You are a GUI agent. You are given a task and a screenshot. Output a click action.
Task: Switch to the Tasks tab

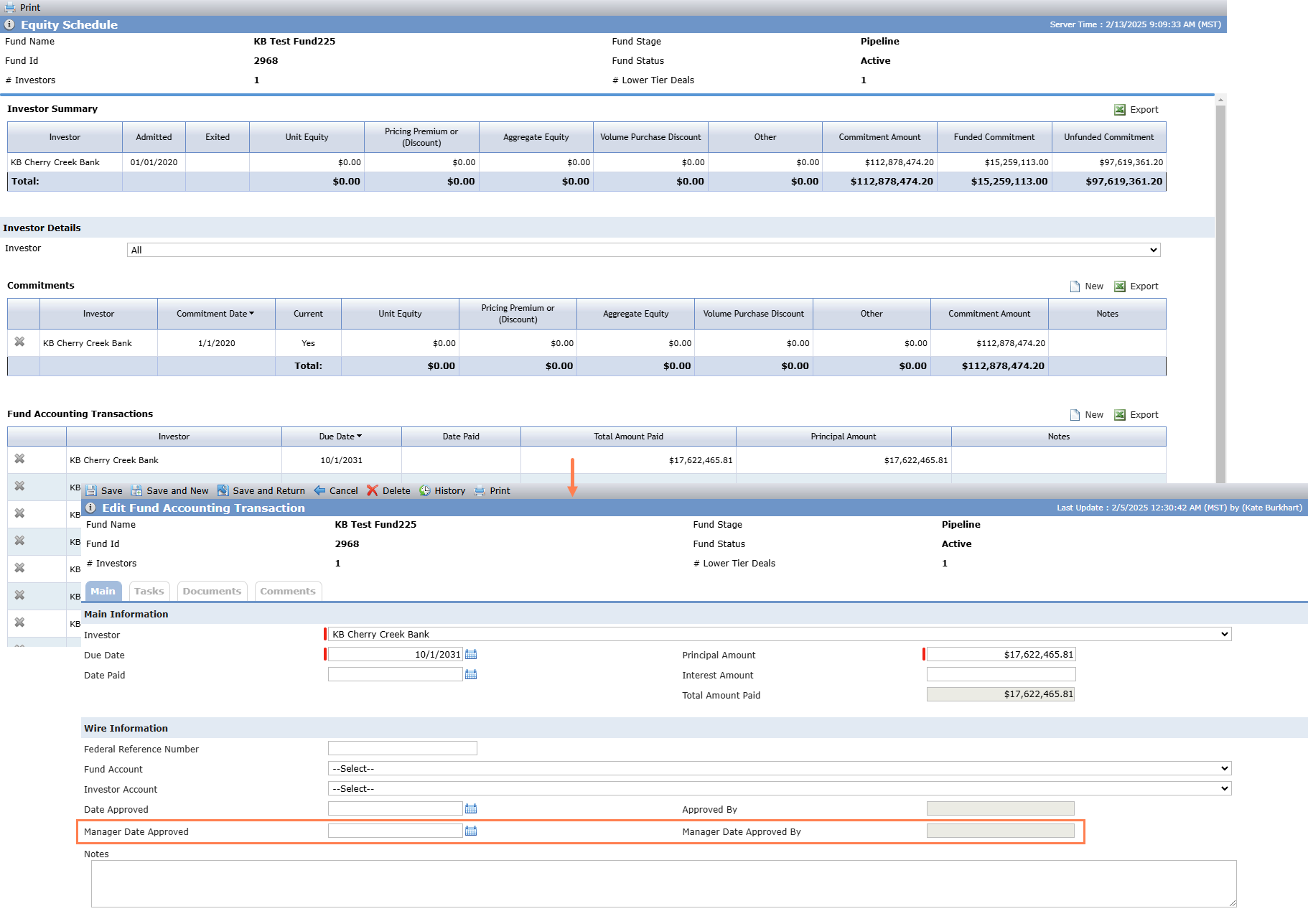coord(149,591)
